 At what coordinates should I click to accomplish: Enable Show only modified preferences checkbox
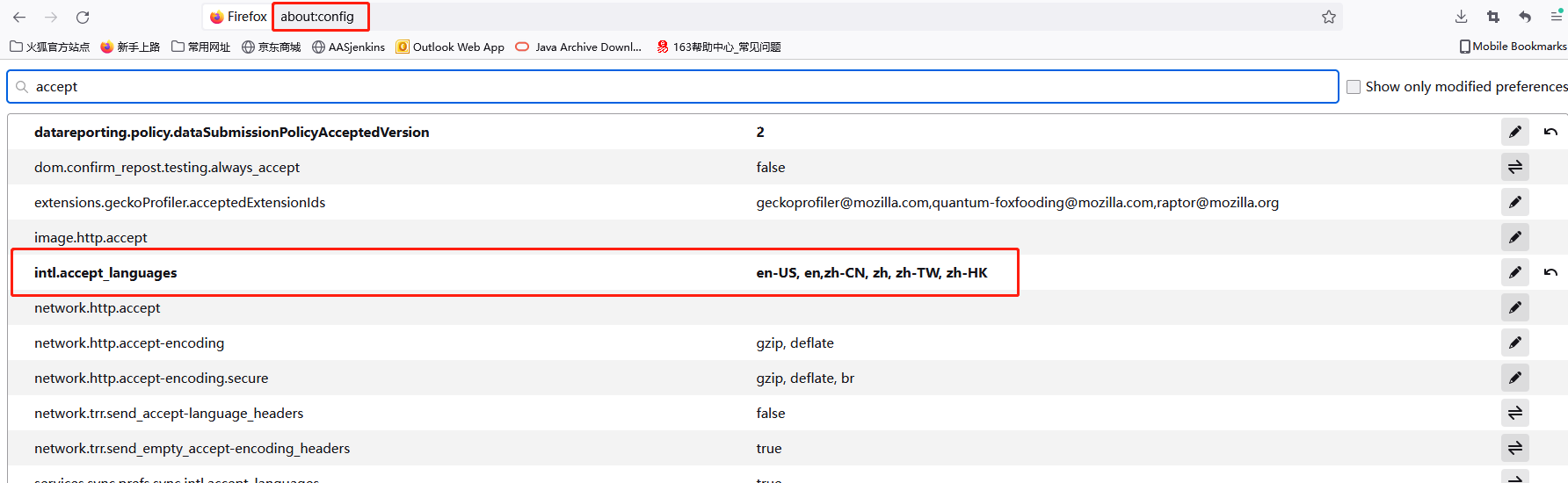point(1354,87)
